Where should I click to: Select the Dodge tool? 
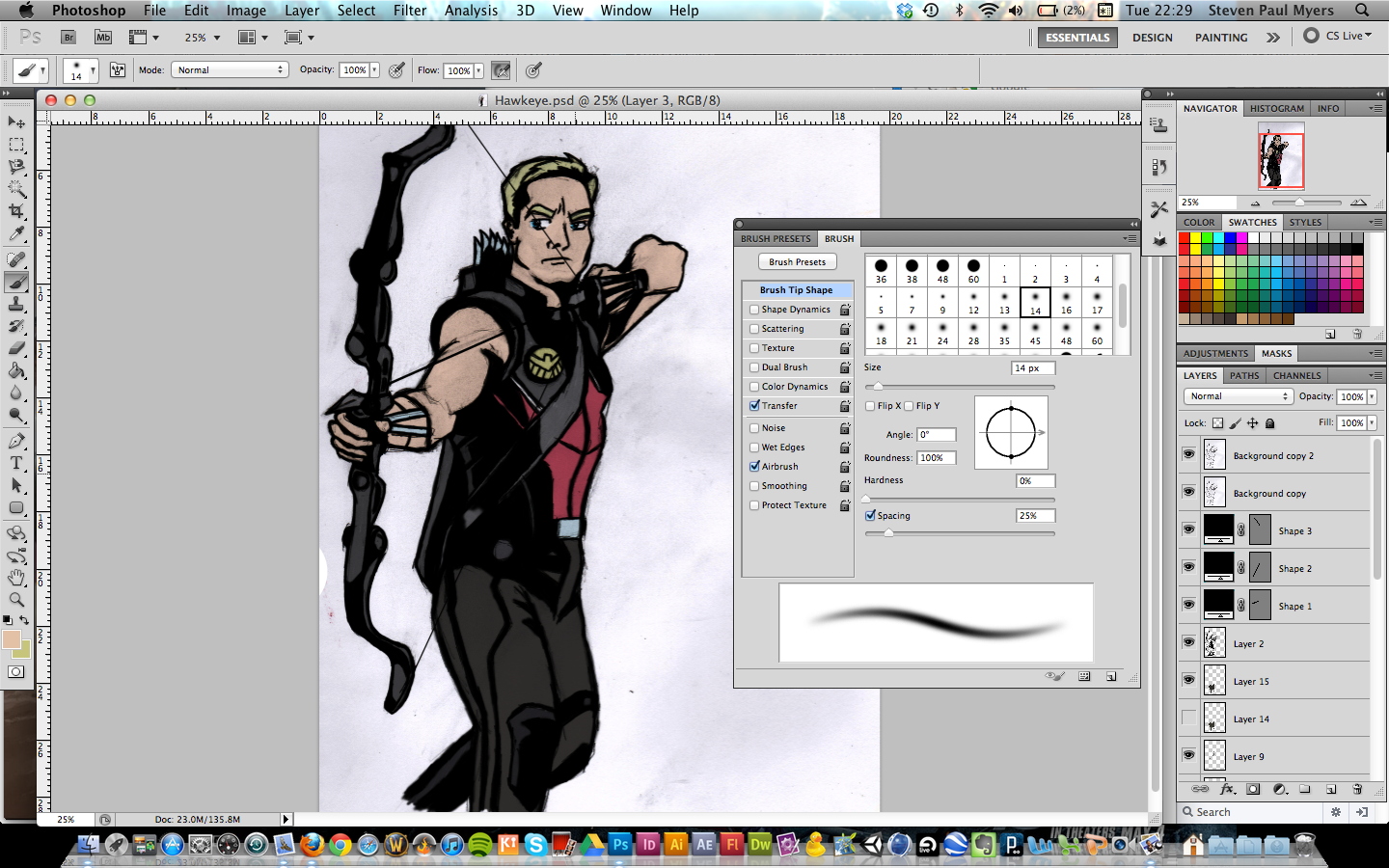(x=16, y=415)
